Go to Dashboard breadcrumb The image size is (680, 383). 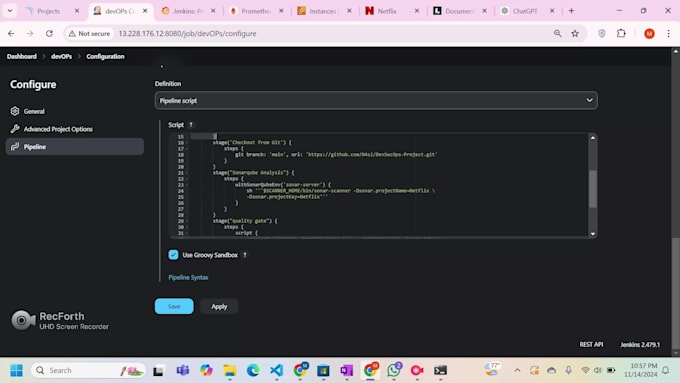pos(22,56)
